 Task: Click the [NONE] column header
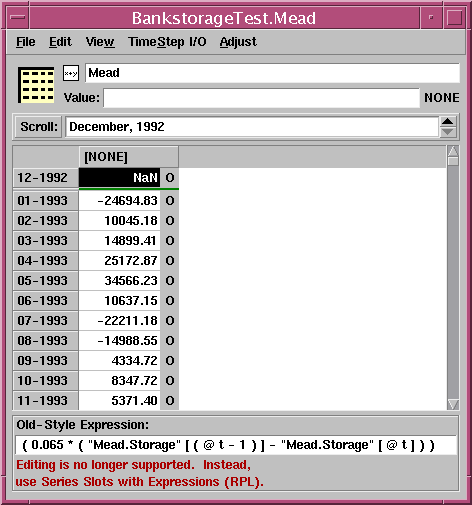point(129,157)
